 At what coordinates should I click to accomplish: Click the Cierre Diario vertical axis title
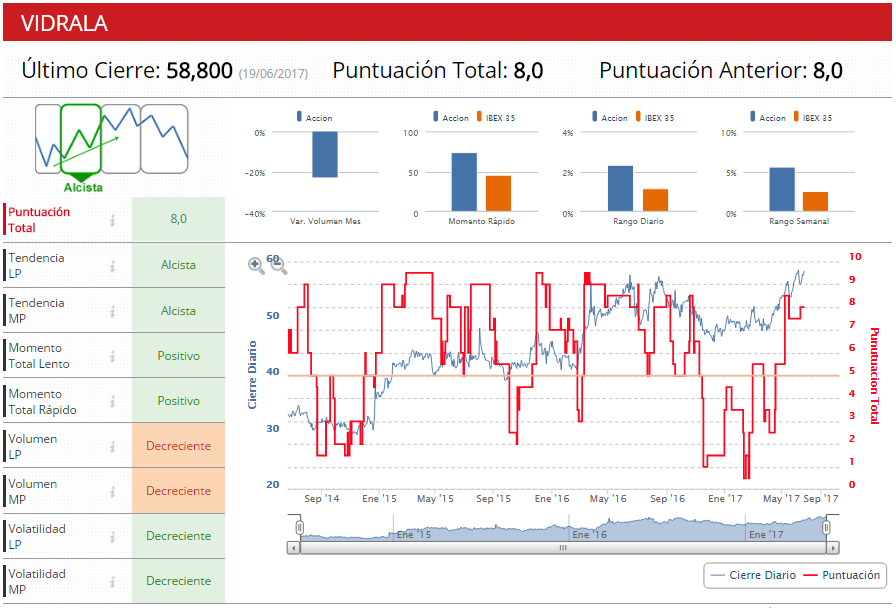[x=252, y=375]
